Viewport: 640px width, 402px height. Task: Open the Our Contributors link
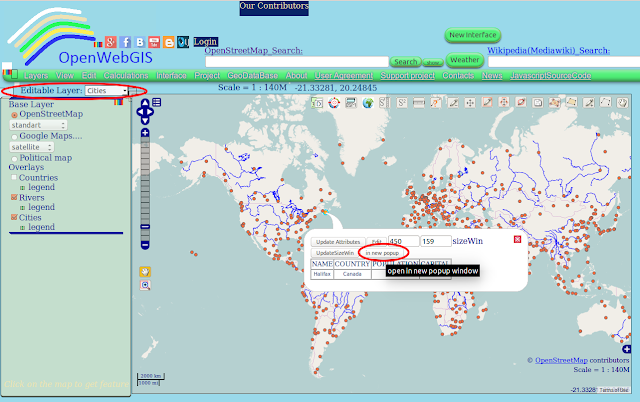click(x=274, y=6)
